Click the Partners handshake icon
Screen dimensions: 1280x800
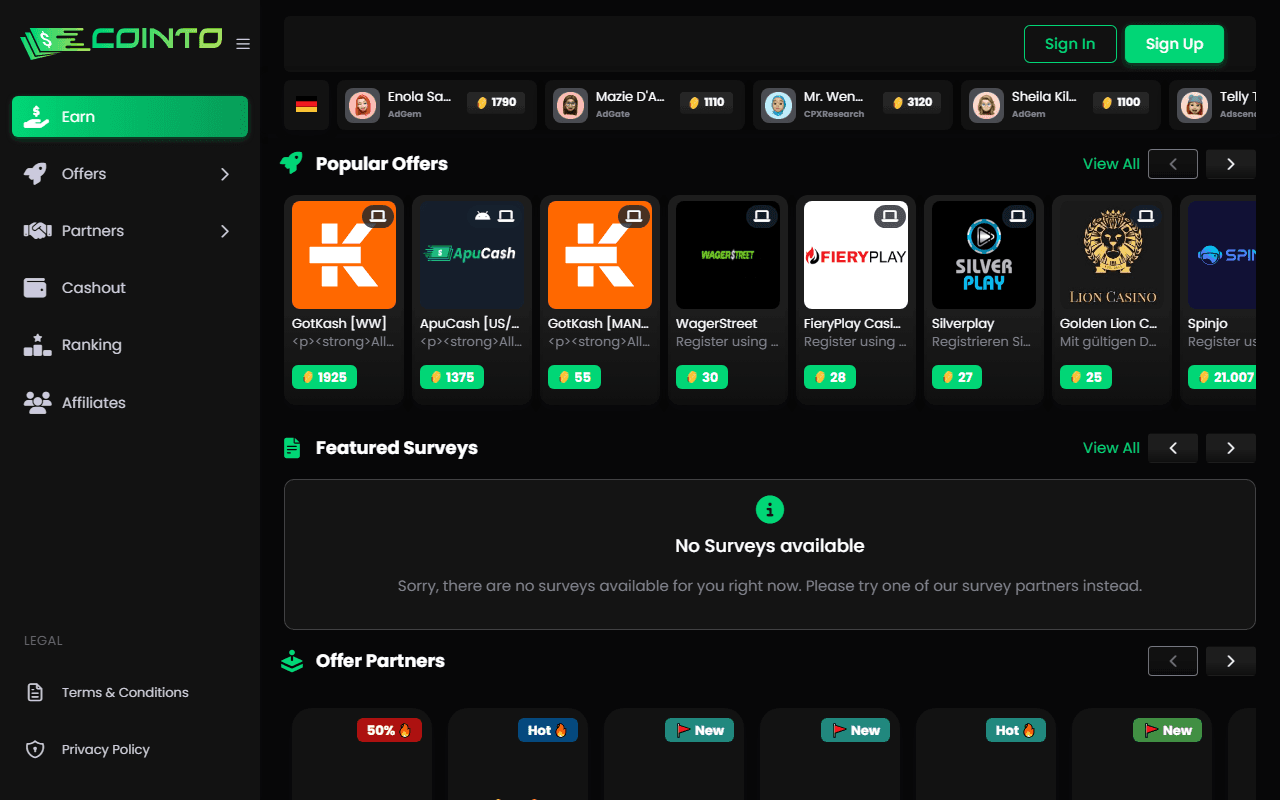tap(37, 231)
